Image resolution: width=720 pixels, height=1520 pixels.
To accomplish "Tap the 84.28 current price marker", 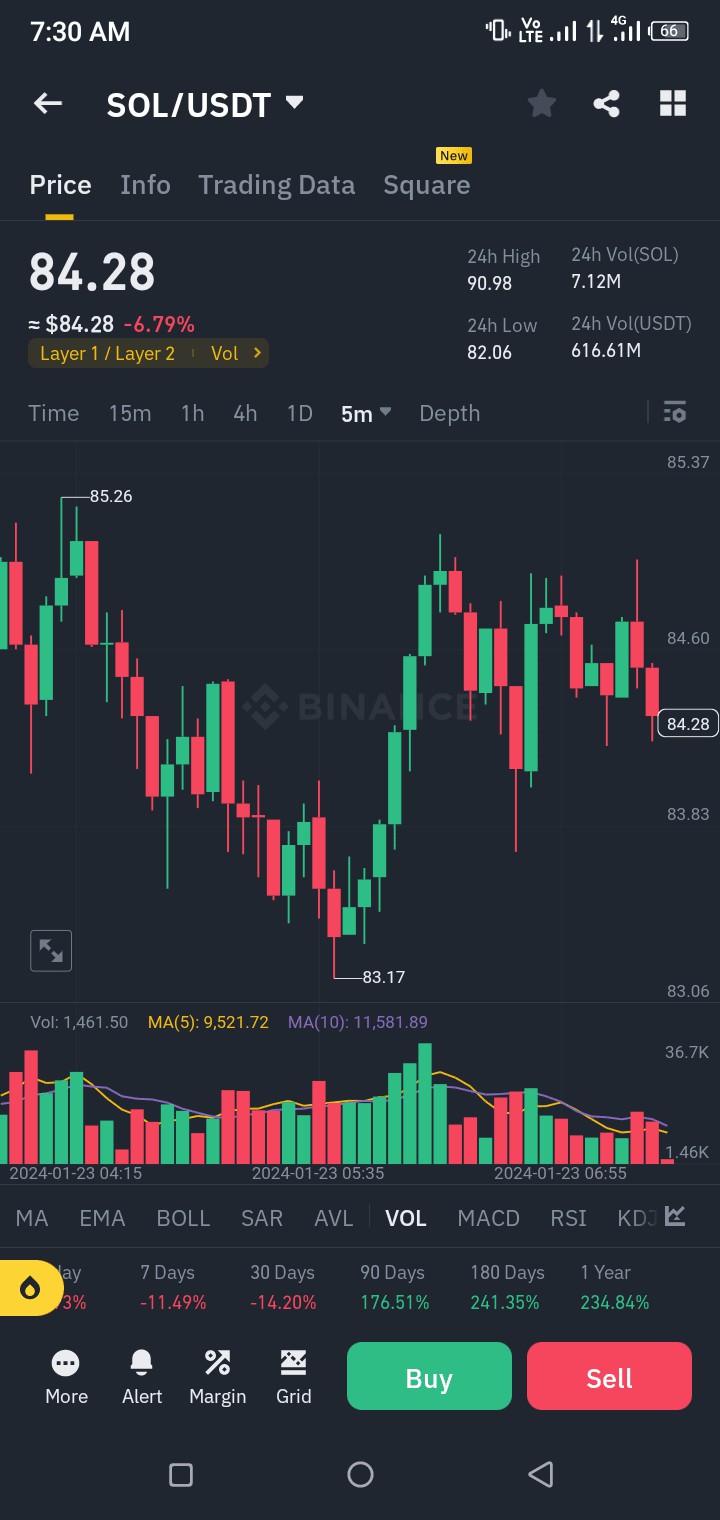I will [687, 724].
